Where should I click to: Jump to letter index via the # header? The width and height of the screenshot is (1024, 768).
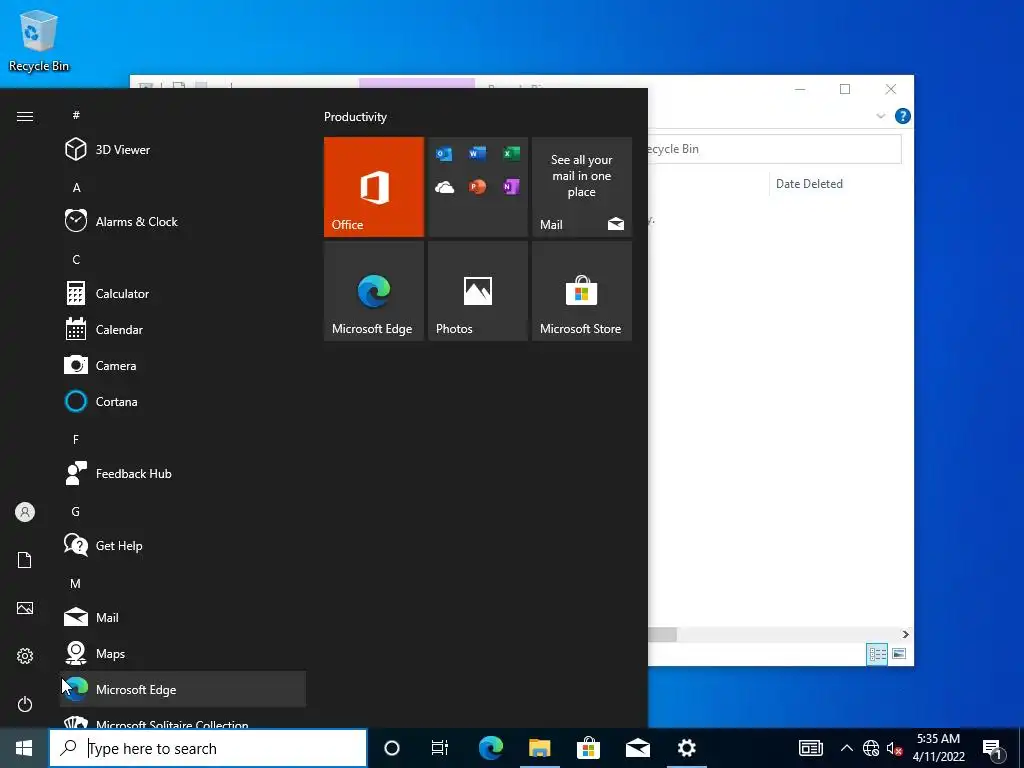pyautogui.click(x=76, y=115)
